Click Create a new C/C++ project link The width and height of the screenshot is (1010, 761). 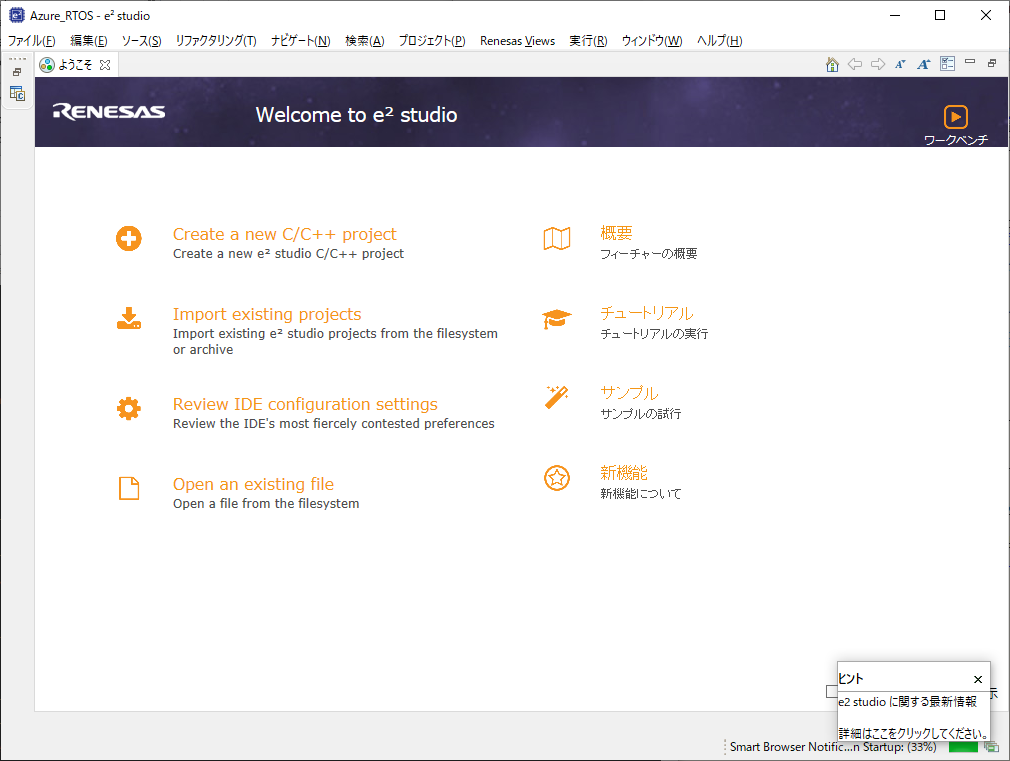pos(285,234)
